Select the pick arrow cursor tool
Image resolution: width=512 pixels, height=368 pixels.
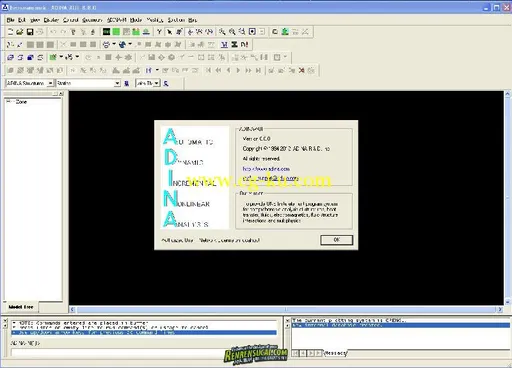(x=169, y=32)
